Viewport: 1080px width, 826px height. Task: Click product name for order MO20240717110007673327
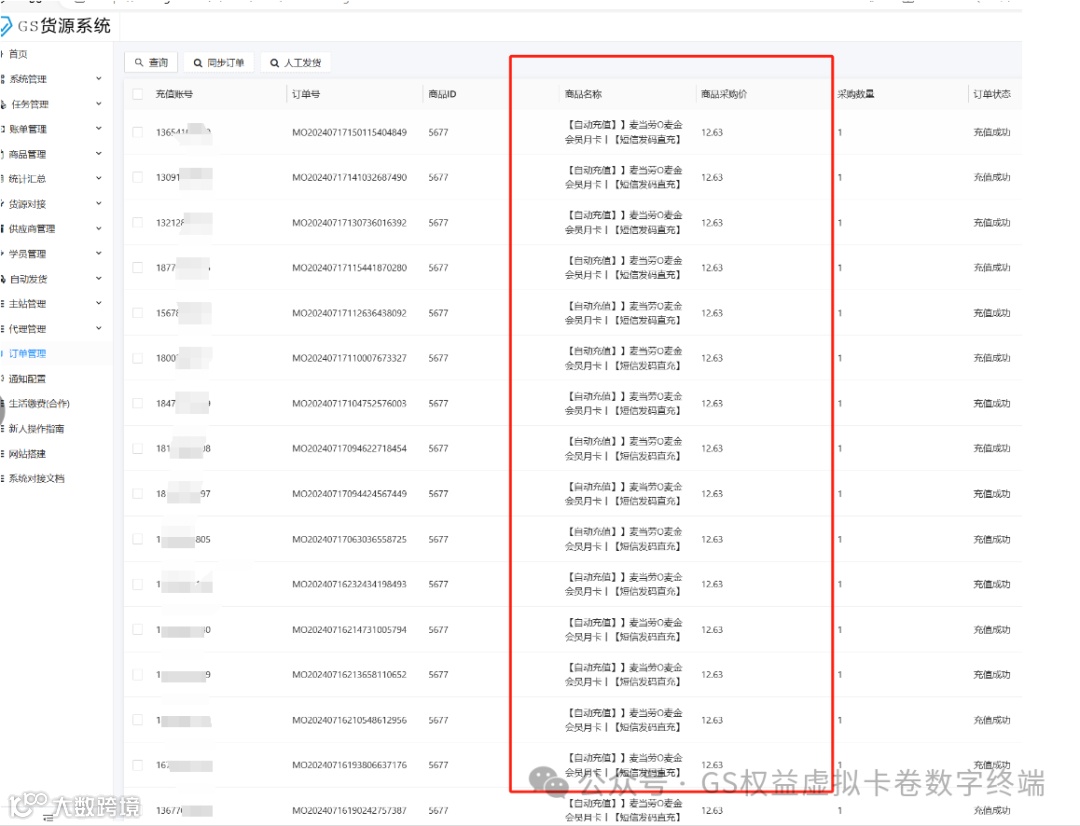pyautogui.click(x=623, y=358)
